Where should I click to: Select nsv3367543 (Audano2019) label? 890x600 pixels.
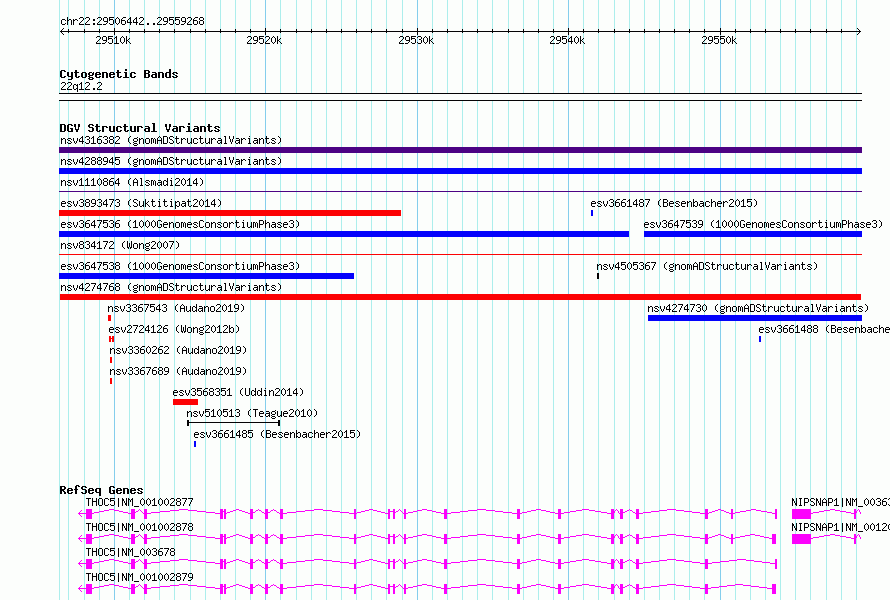(176, 308)
